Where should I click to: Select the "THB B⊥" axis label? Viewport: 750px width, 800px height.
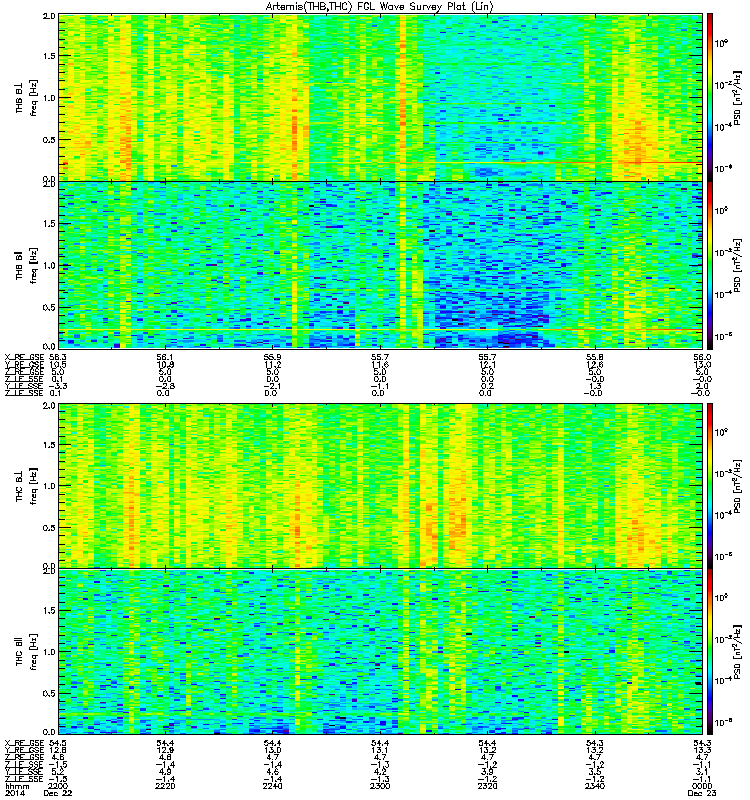pyautogui.click(x=19, y=98)
